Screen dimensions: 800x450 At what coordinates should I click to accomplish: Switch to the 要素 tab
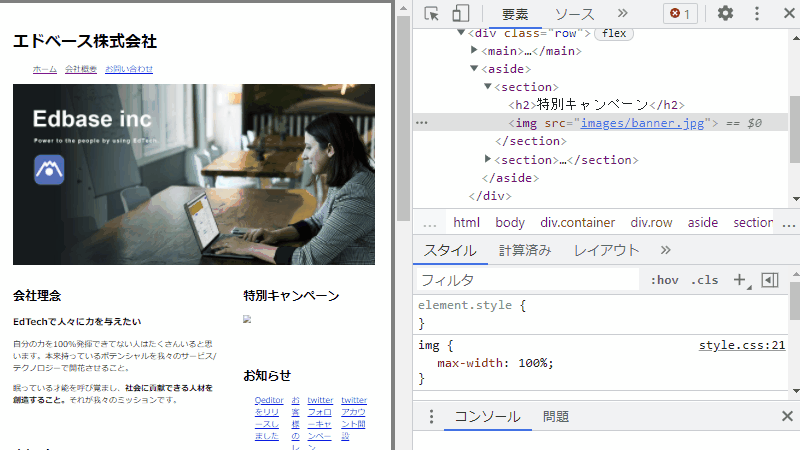point(515,14)
